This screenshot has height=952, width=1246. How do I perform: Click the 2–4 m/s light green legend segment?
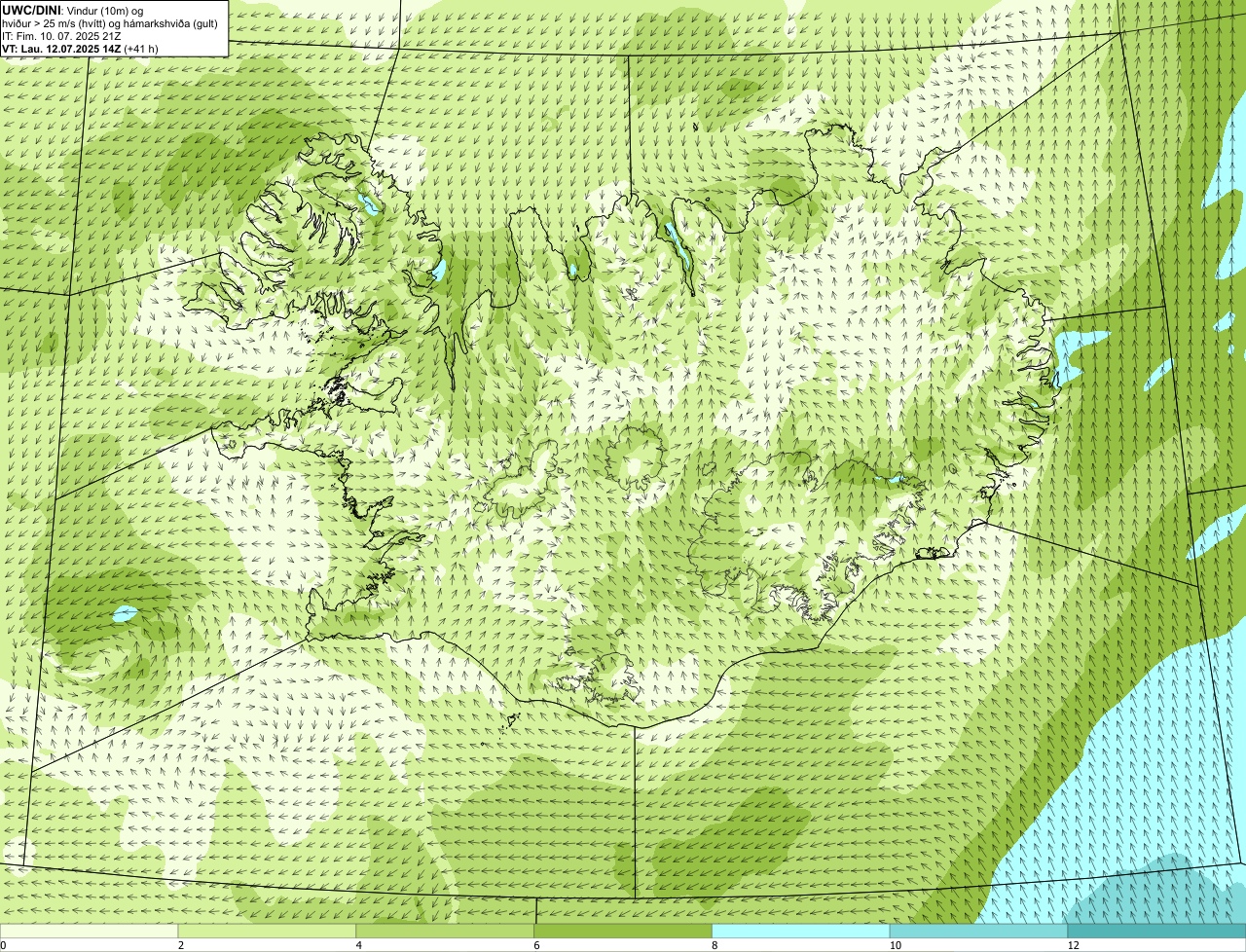pyautogui.click(x=268, y=932)
